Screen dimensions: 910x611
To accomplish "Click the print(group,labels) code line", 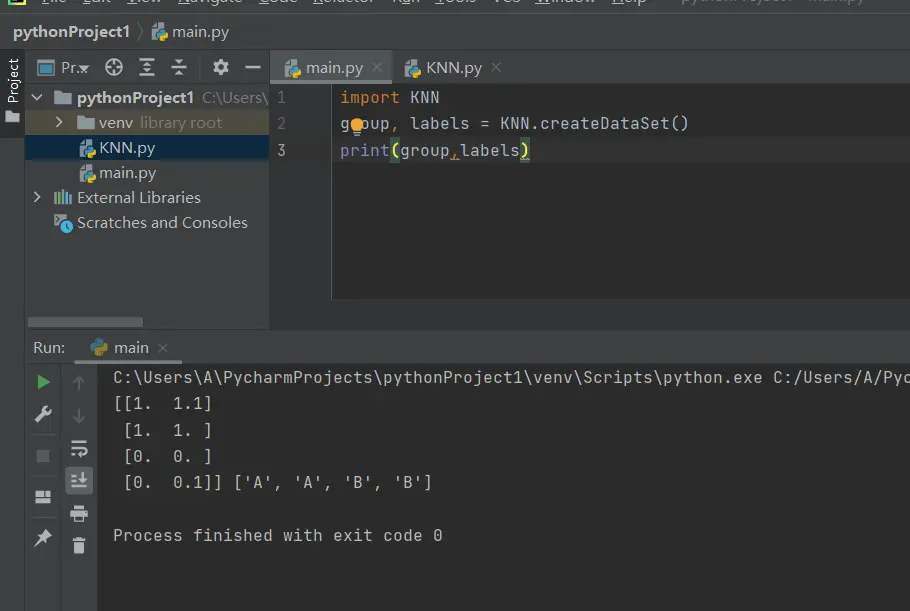I will pos(435,151).
